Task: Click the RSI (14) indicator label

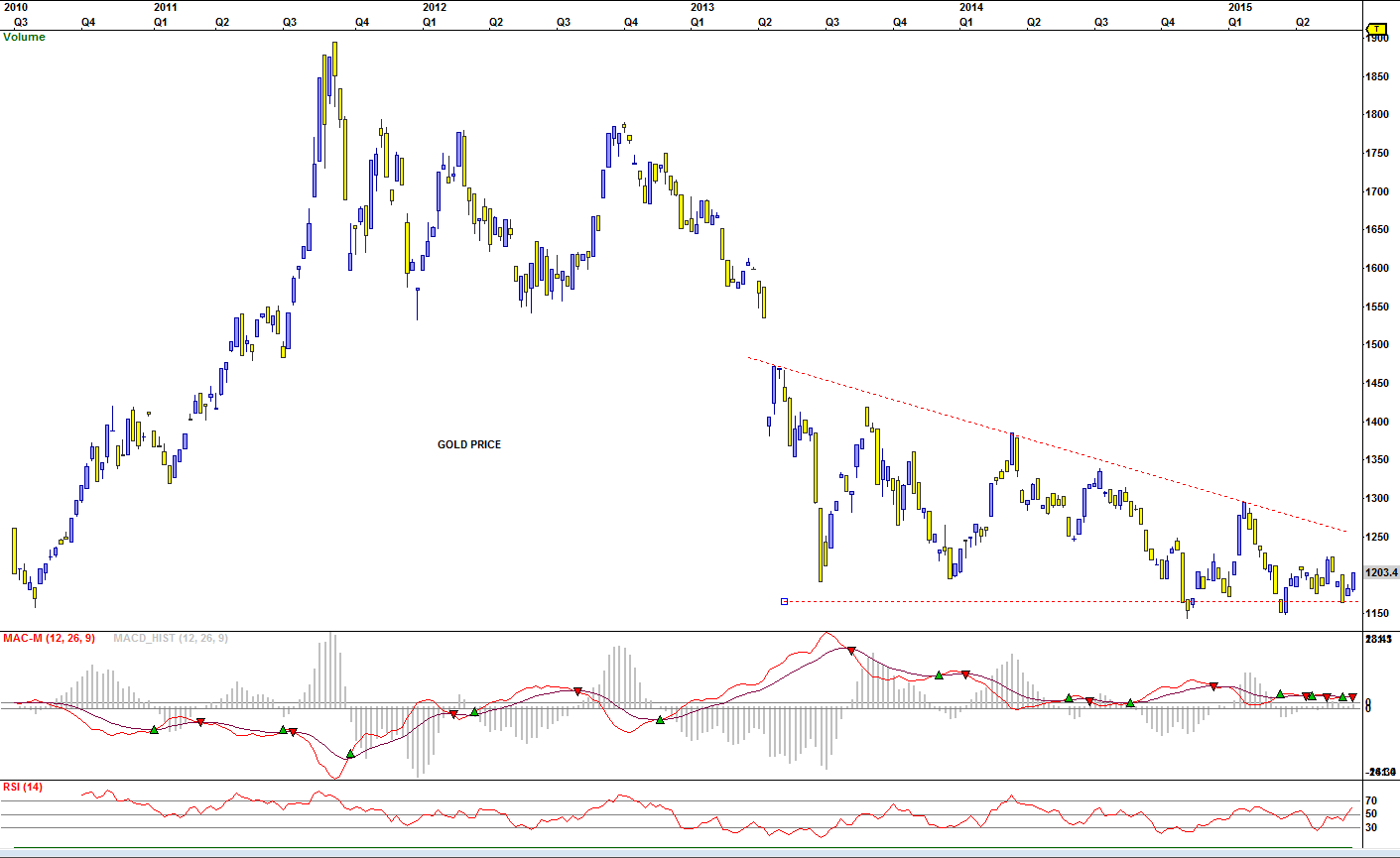Action: click(x=23, y=787)
